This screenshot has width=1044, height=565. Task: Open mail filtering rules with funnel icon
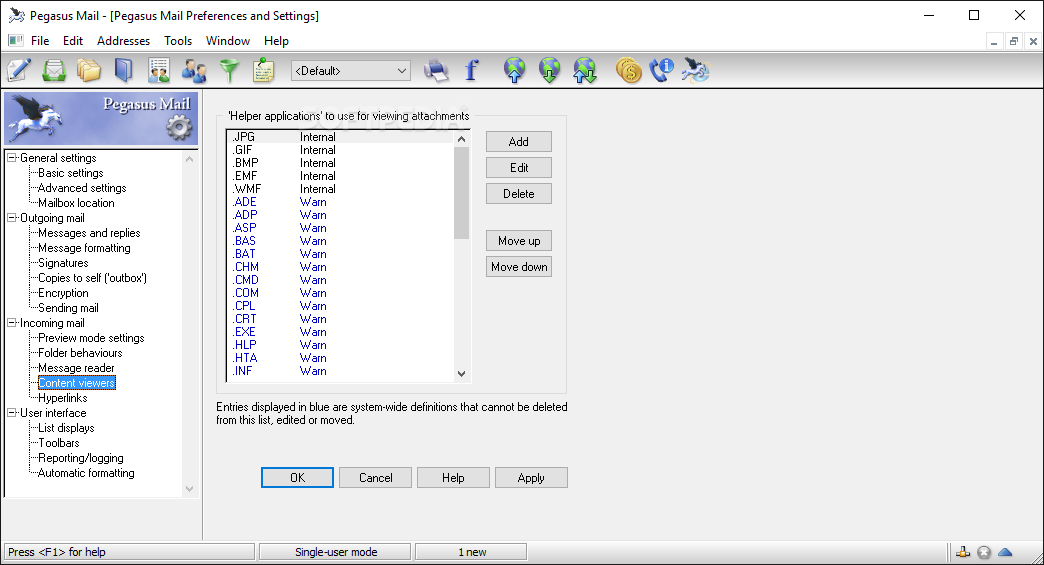(229, 71)
